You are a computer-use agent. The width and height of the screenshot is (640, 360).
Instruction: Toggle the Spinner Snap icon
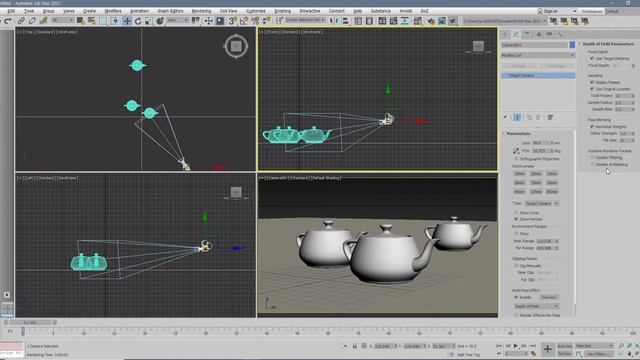point(267,21)
